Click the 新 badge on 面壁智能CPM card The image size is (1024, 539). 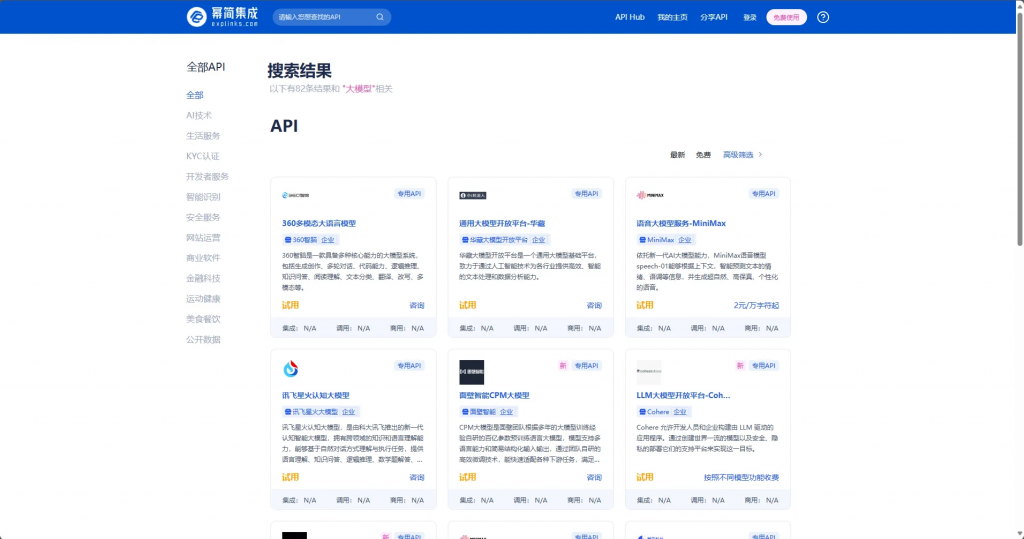tap(562, 366)
